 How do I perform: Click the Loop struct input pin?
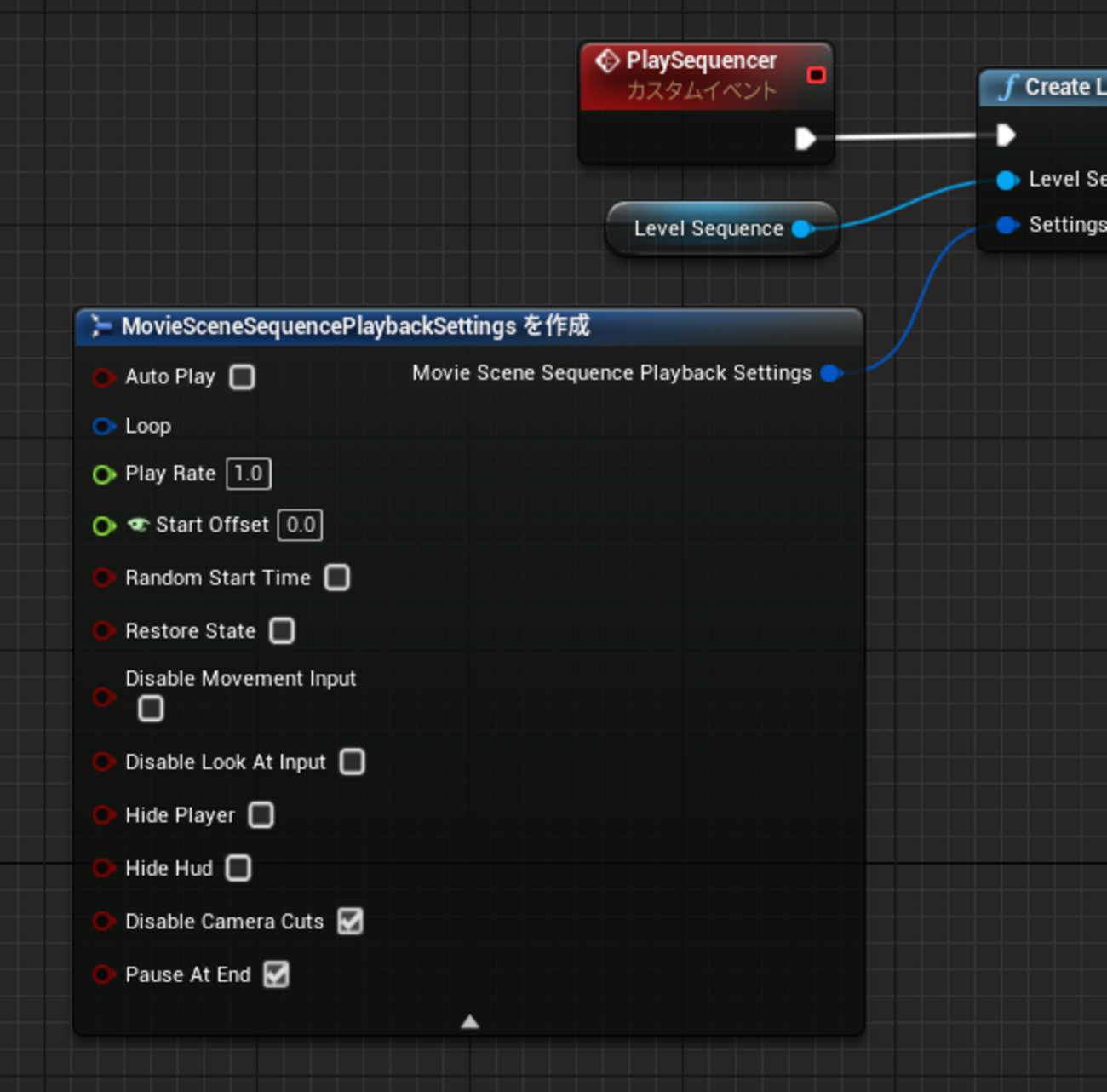[x=104, y=426]
